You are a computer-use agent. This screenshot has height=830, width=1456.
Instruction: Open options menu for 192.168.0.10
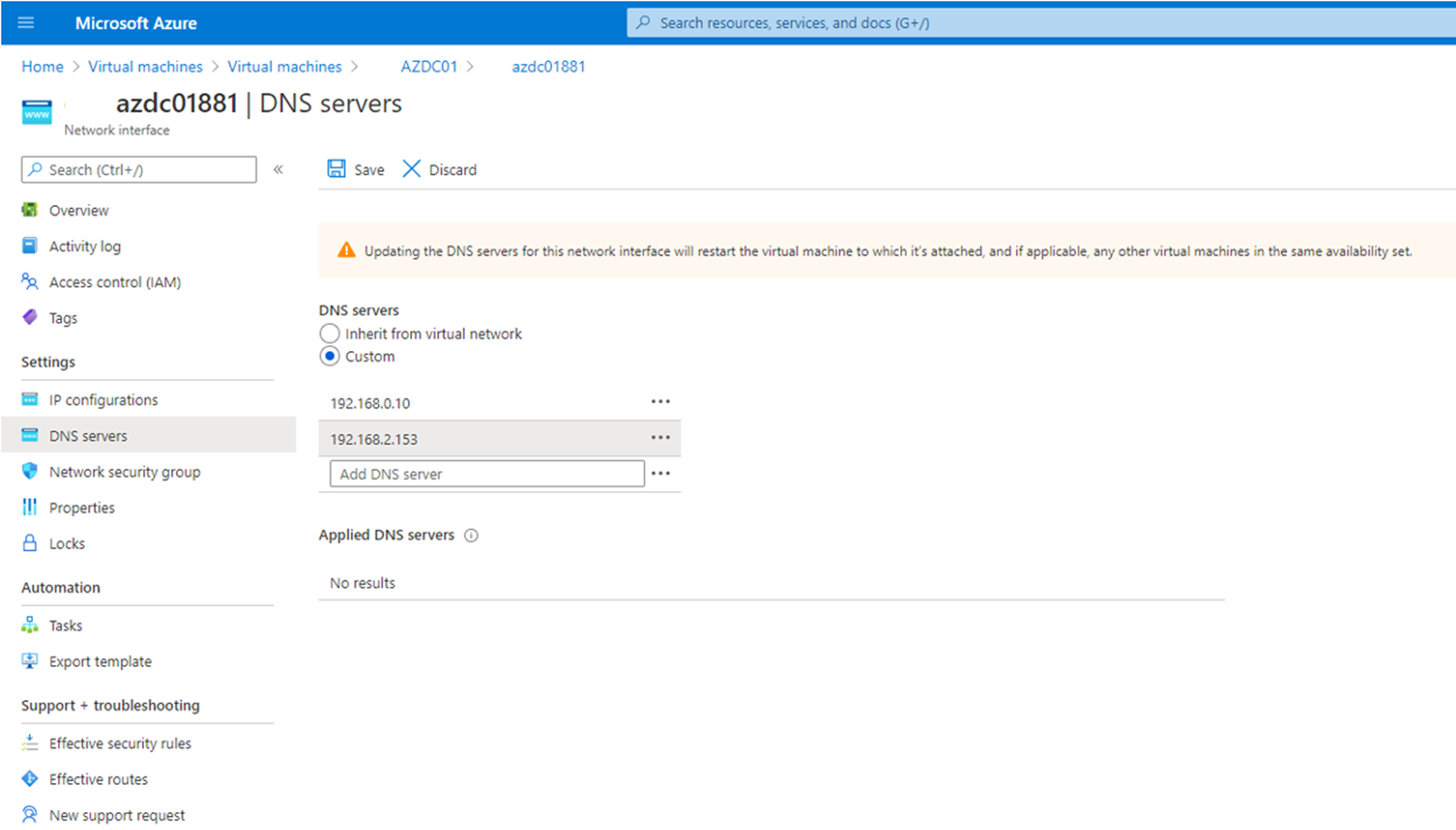coord(660,402)
